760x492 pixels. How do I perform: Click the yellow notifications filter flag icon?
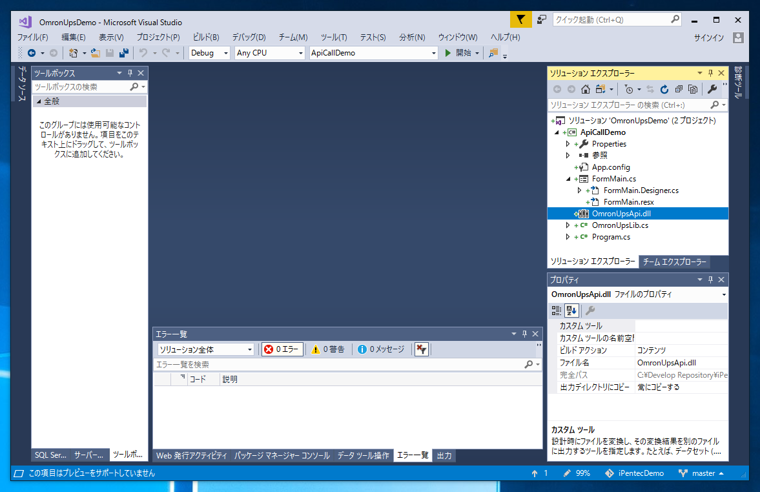521,20
